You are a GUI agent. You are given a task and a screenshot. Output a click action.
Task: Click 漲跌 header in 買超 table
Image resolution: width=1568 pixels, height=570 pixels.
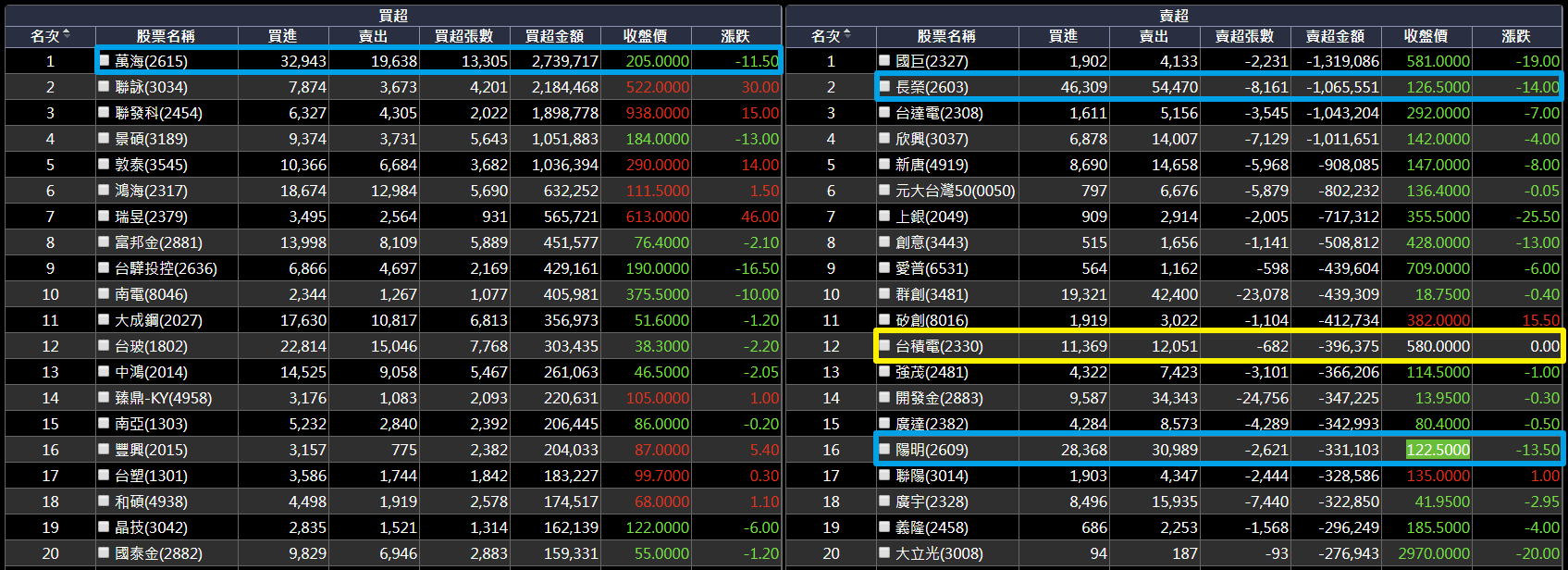tap(735, 36)
